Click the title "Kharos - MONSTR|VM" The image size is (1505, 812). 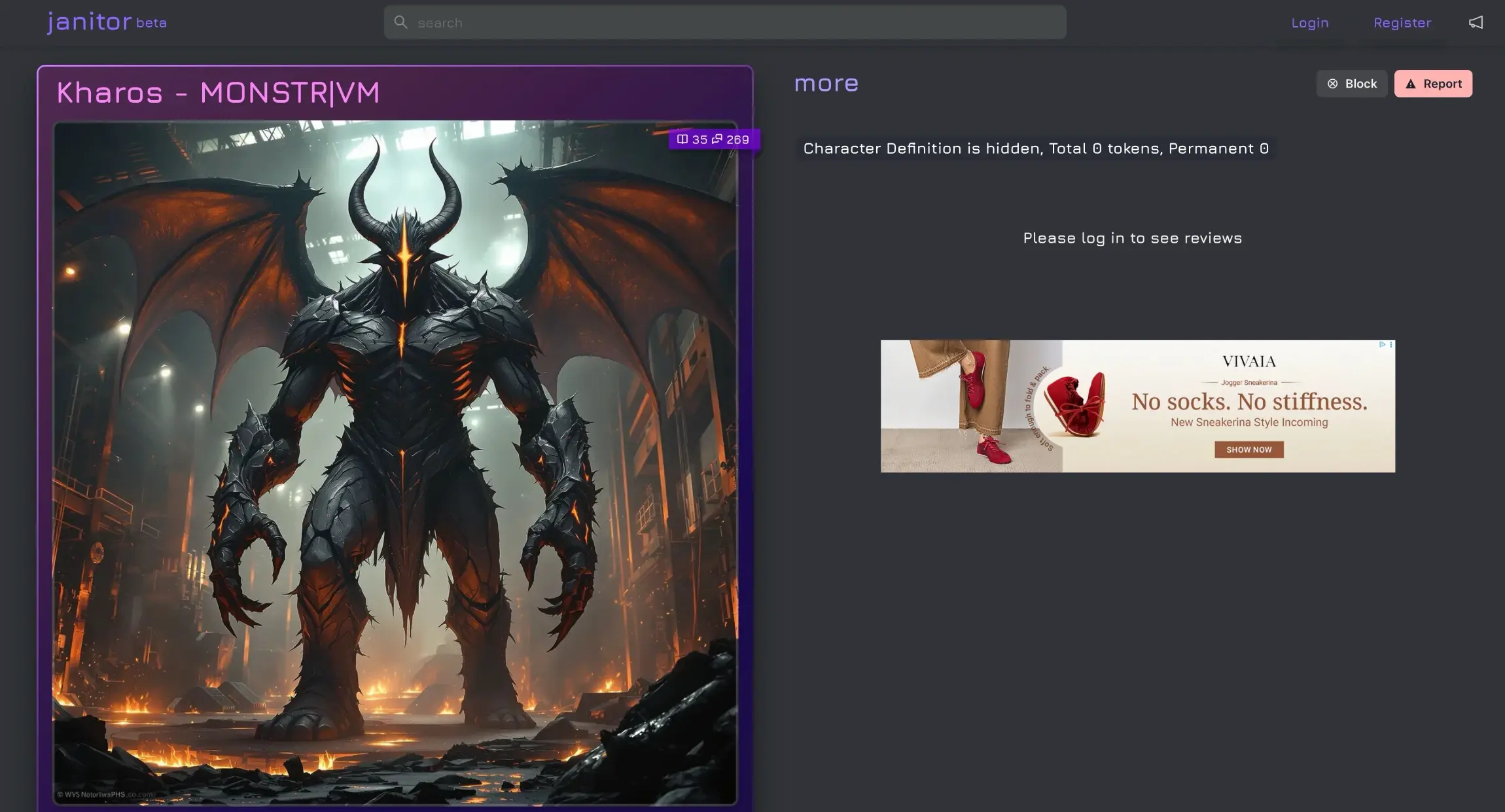pos(218,92)
